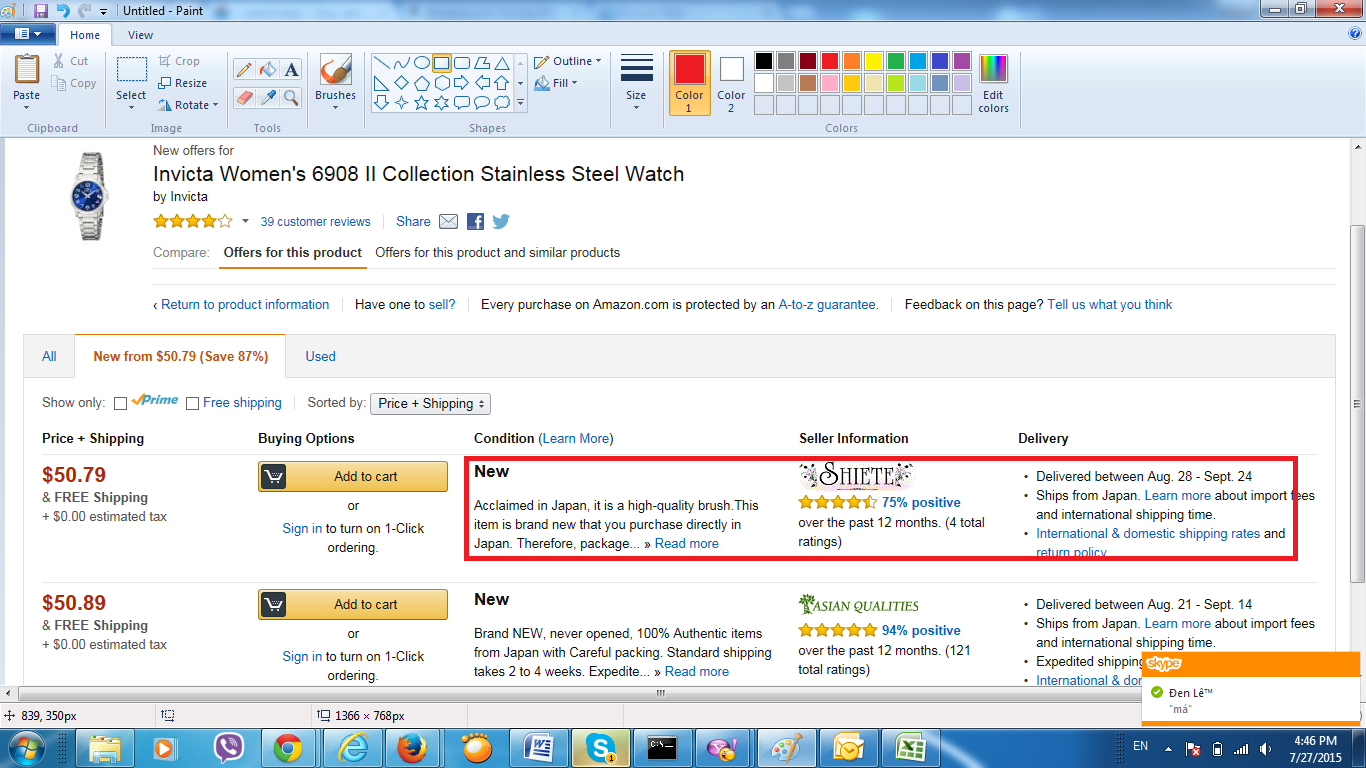Switch to the Home ribbon tab

point(85,35)
